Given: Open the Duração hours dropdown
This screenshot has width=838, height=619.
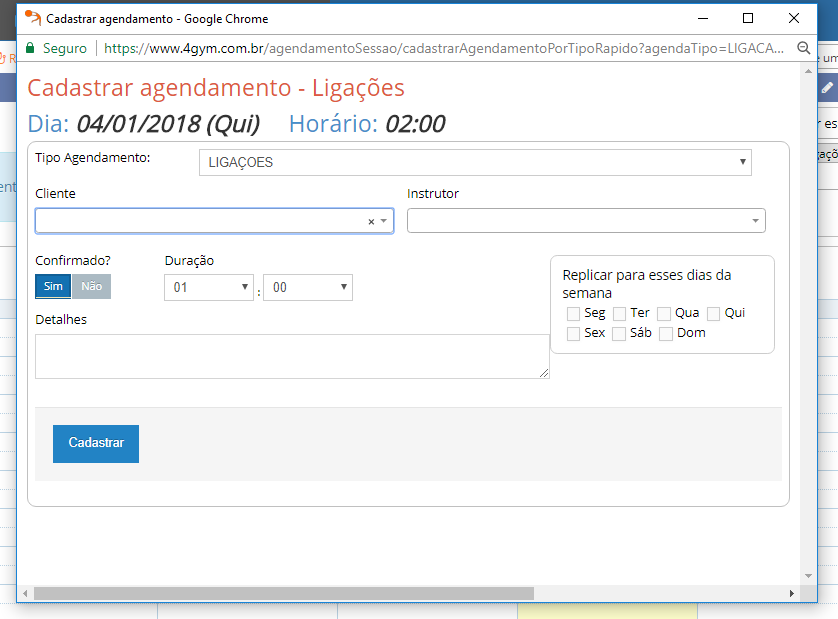Looking at the screenshot, I should click(x=209, y=288).
